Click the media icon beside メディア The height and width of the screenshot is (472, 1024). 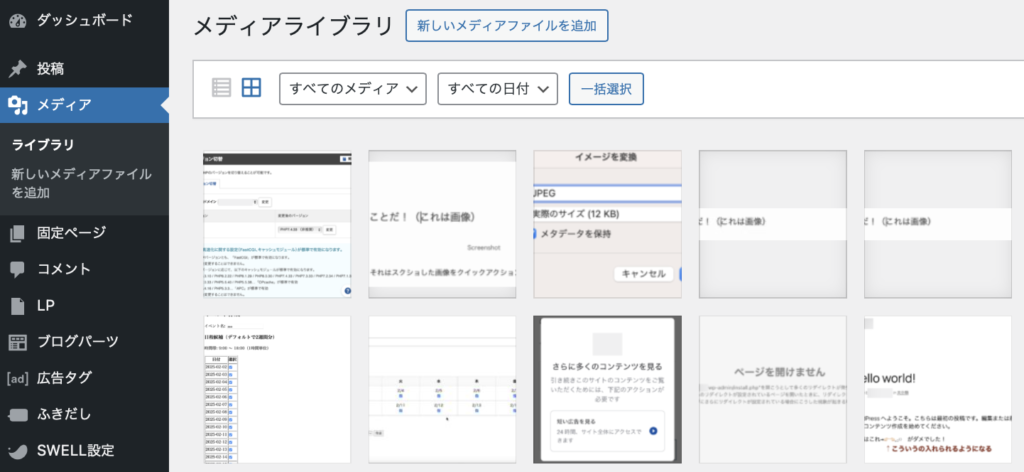(17, 105)
